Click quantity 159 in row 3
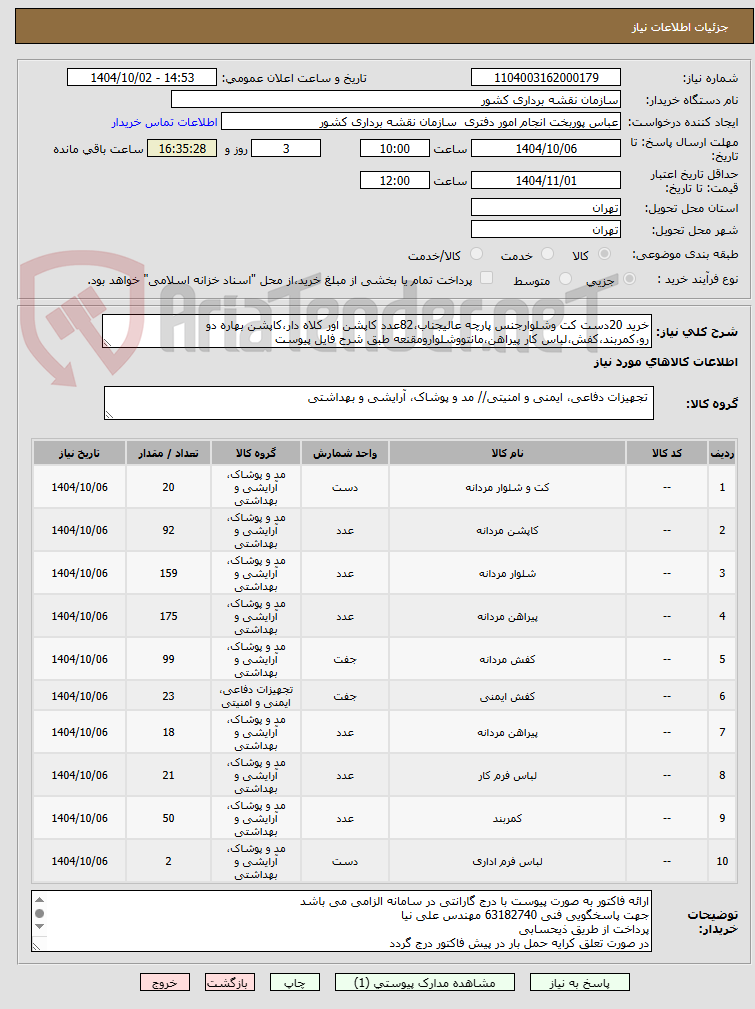 169,573
